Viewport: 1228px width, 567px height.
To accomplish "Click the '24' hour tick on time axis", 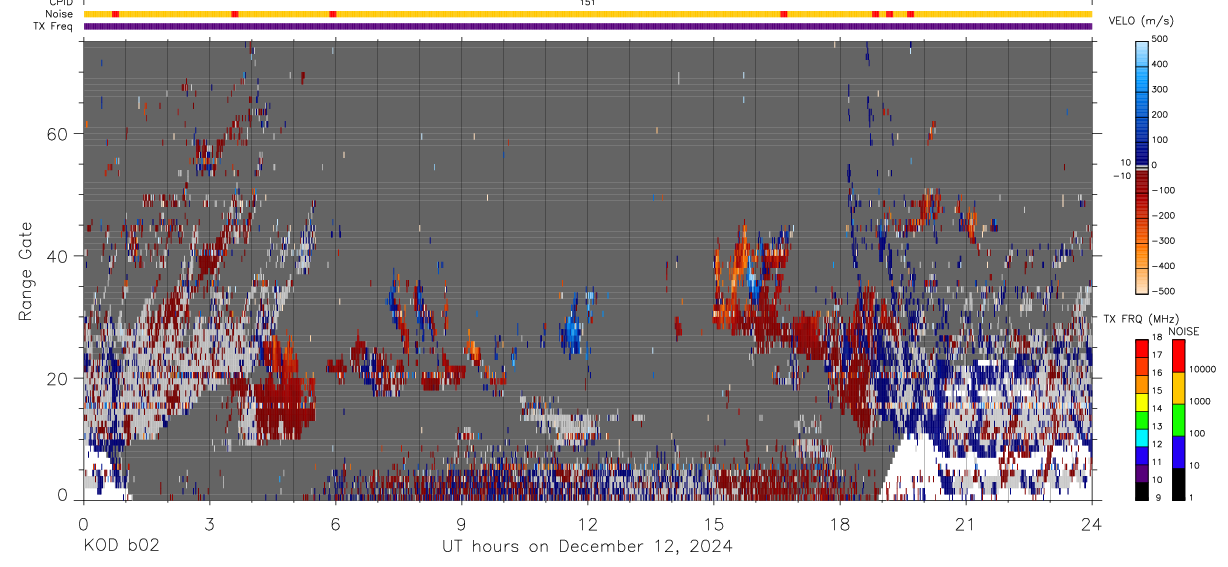I will [x=1092, y=525].
